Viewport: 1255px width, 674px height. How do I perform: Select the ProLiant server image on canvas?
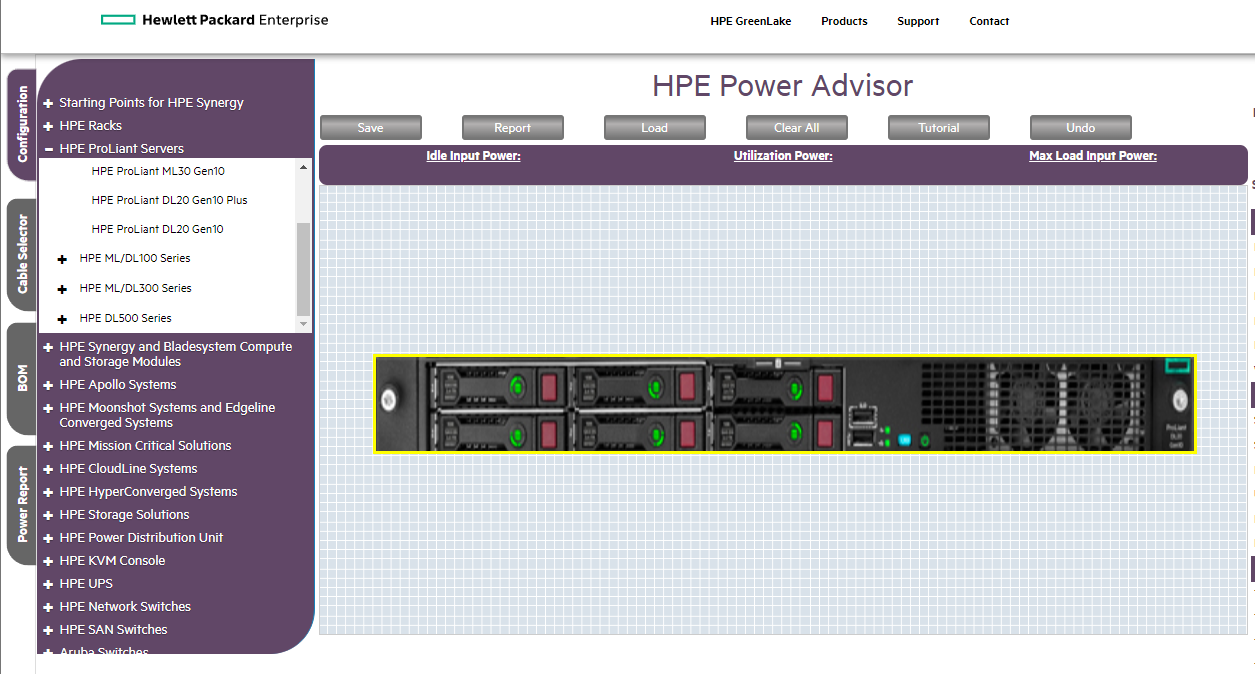[785, 404]
